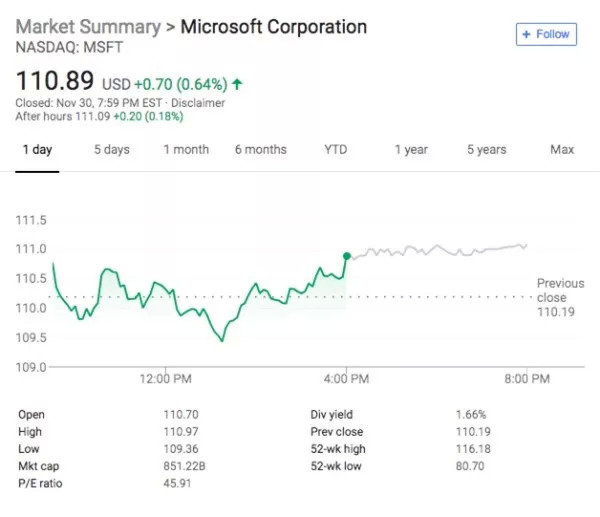Click the 4:00 PM axis label
Screen dimensions: 600x517
coord(347,379)
